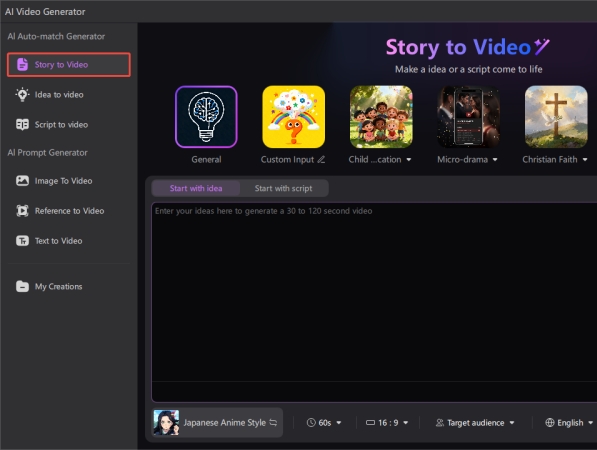The width and height of the screenshot is (597, 450).
Task: Open the 16 : 9 aspect ratio dropdown
Action: pos(387,423)
